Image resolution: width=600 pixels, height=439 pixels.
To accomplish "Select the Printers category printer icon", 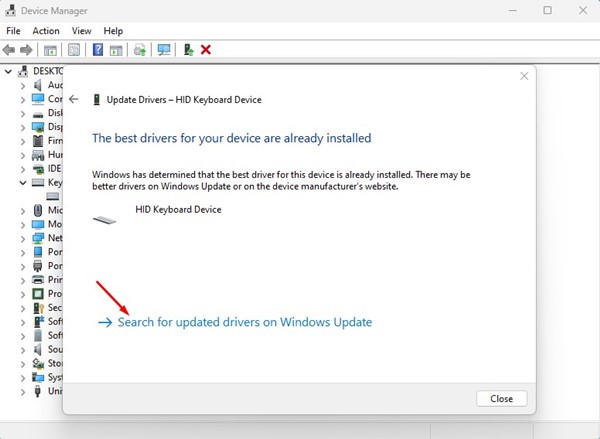I will pos(38,280).
